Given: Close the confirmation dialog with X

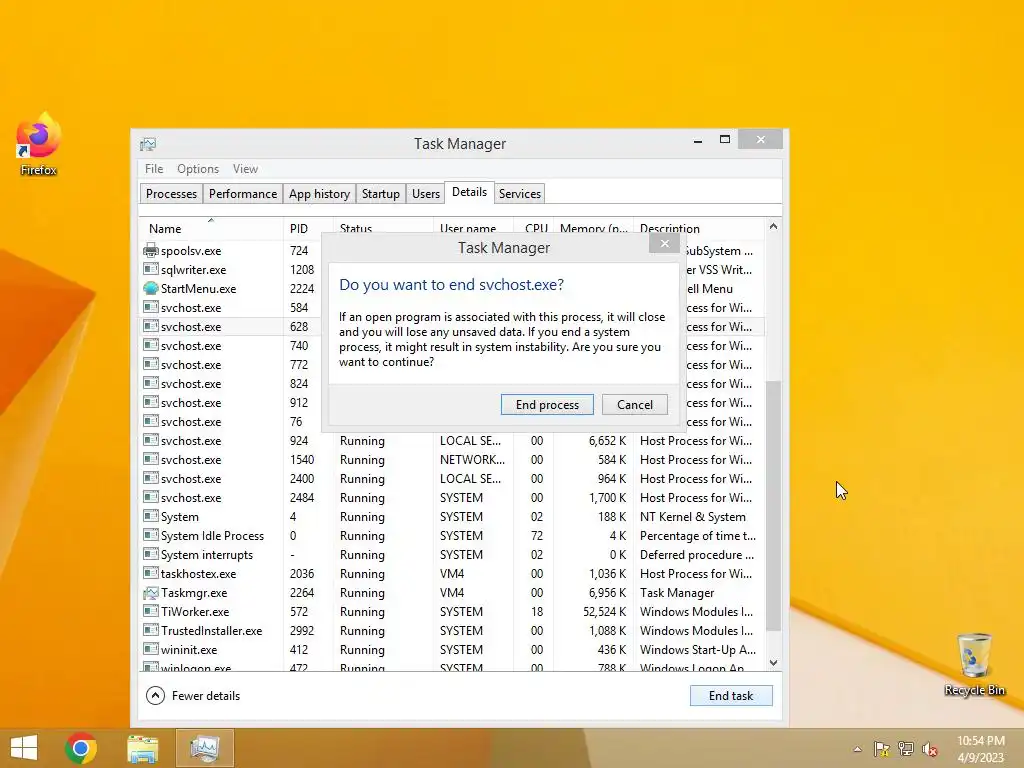Looking at the screenshot, I should [664, 244].
